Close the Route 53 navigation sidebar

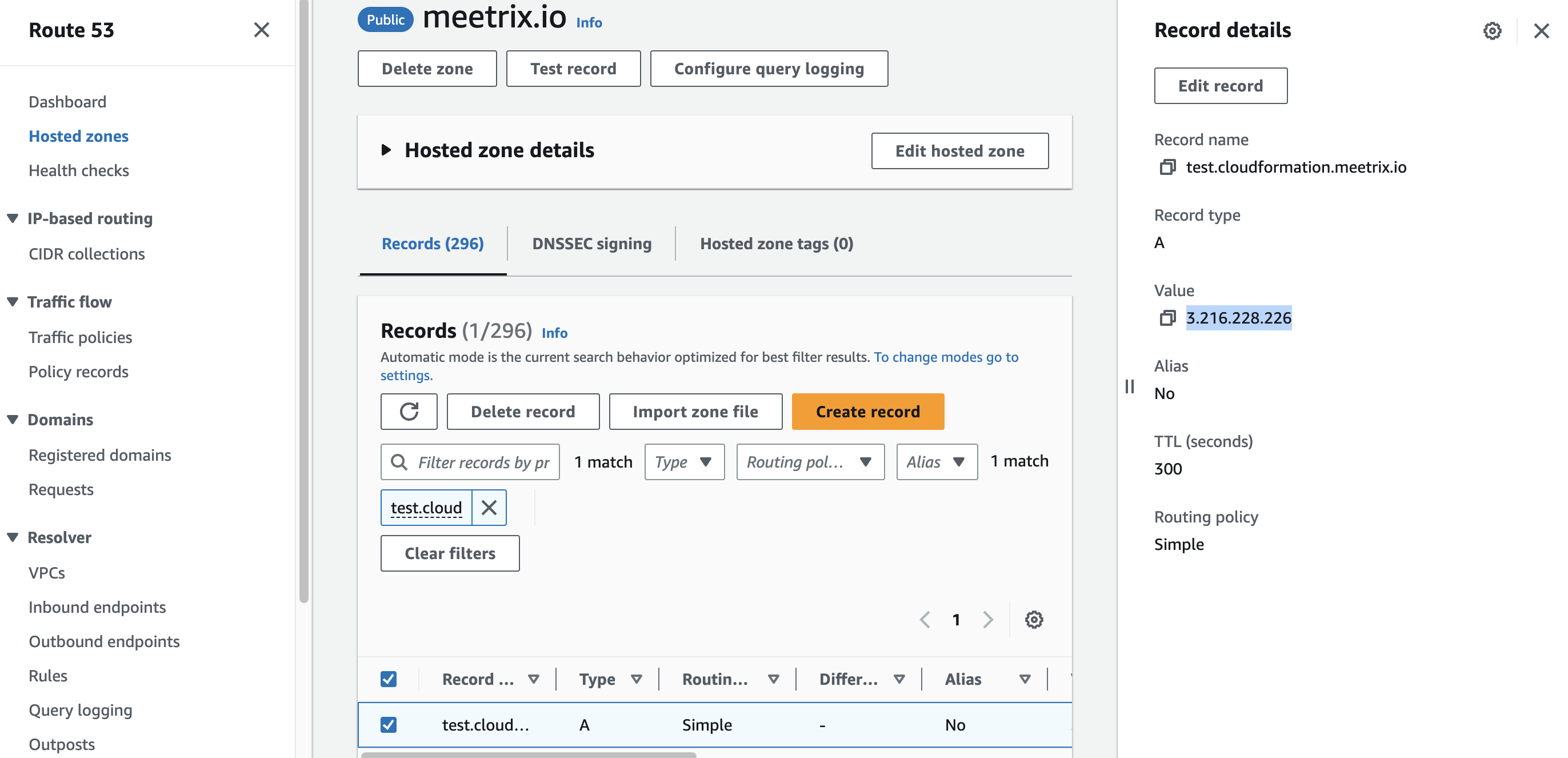pos(261,30)
